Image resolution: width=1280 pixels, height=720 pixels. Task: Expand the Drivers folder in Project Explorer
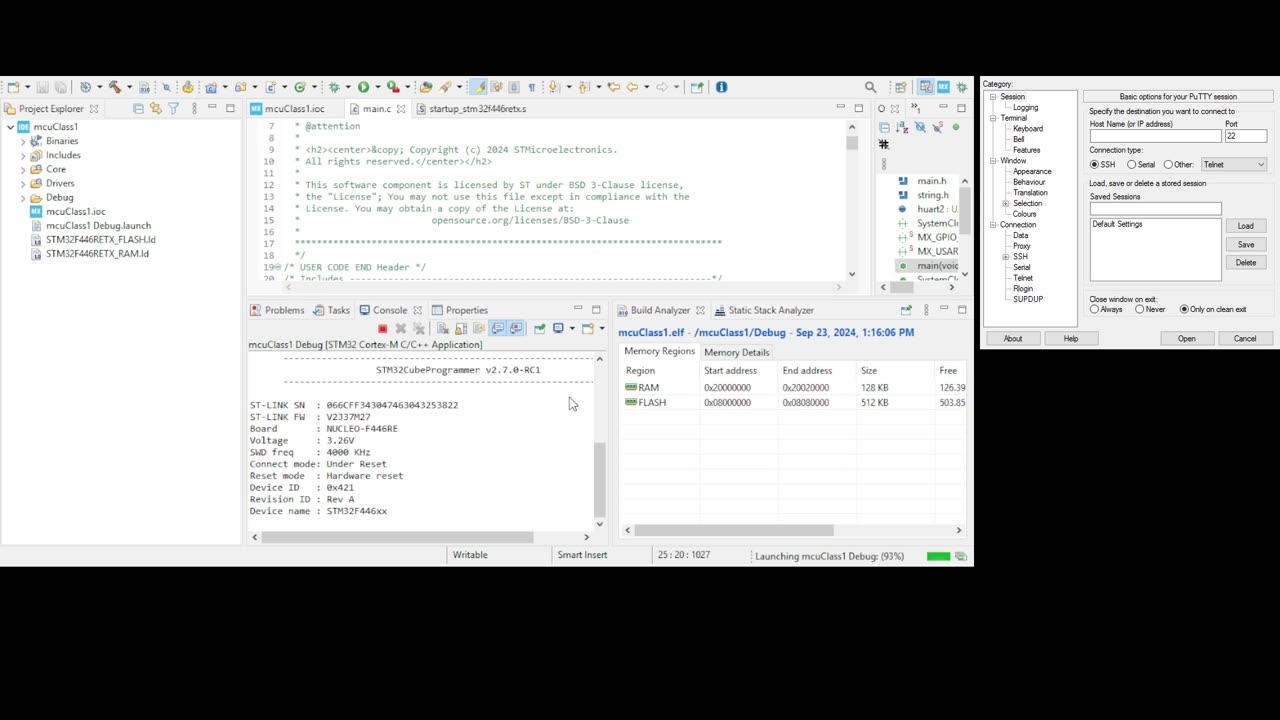[x=23, y=183]
